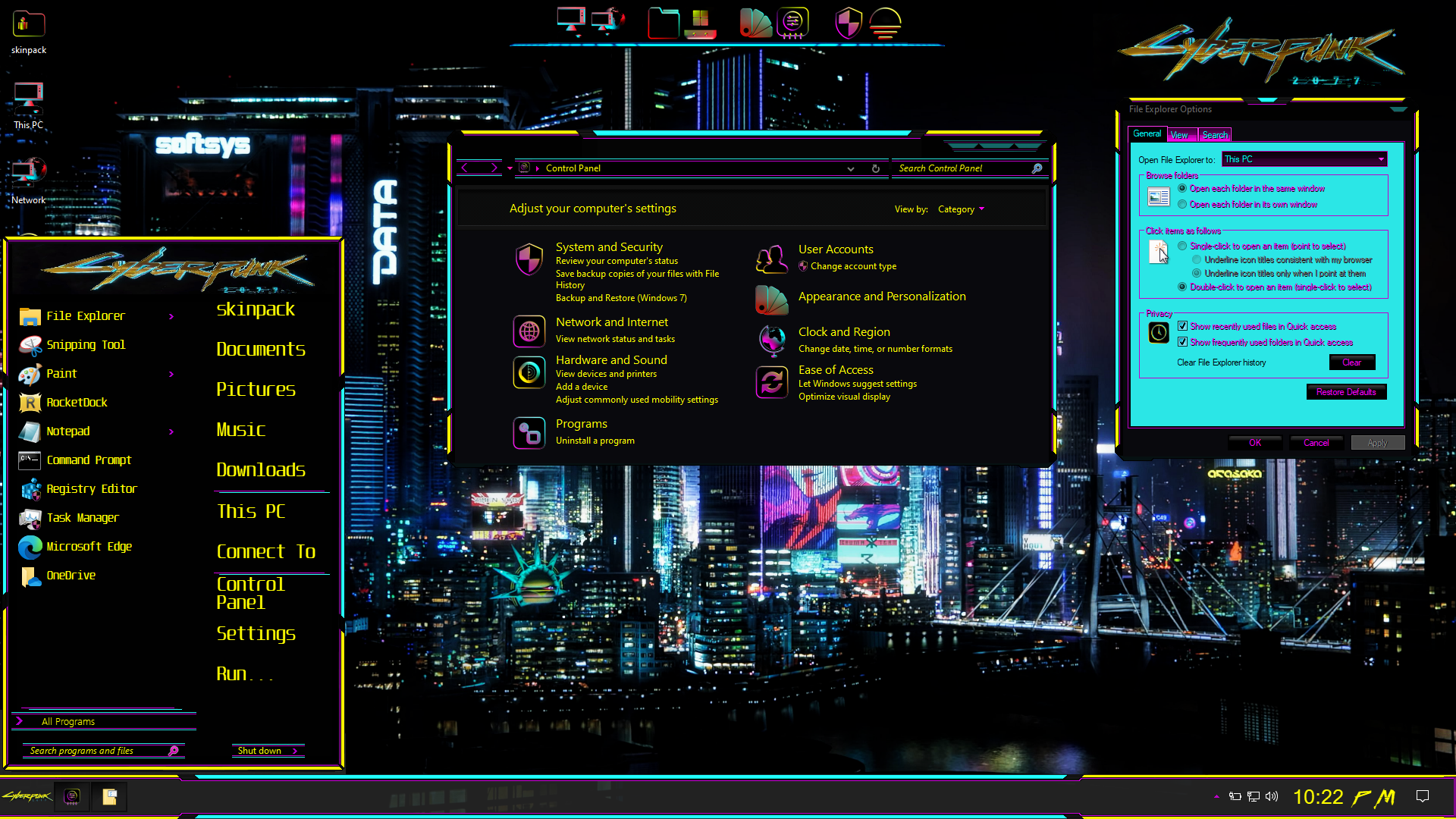Enable Show frequently used folders checkbox
Viewport: 1456px width, 819px height.
[1184, 342]
